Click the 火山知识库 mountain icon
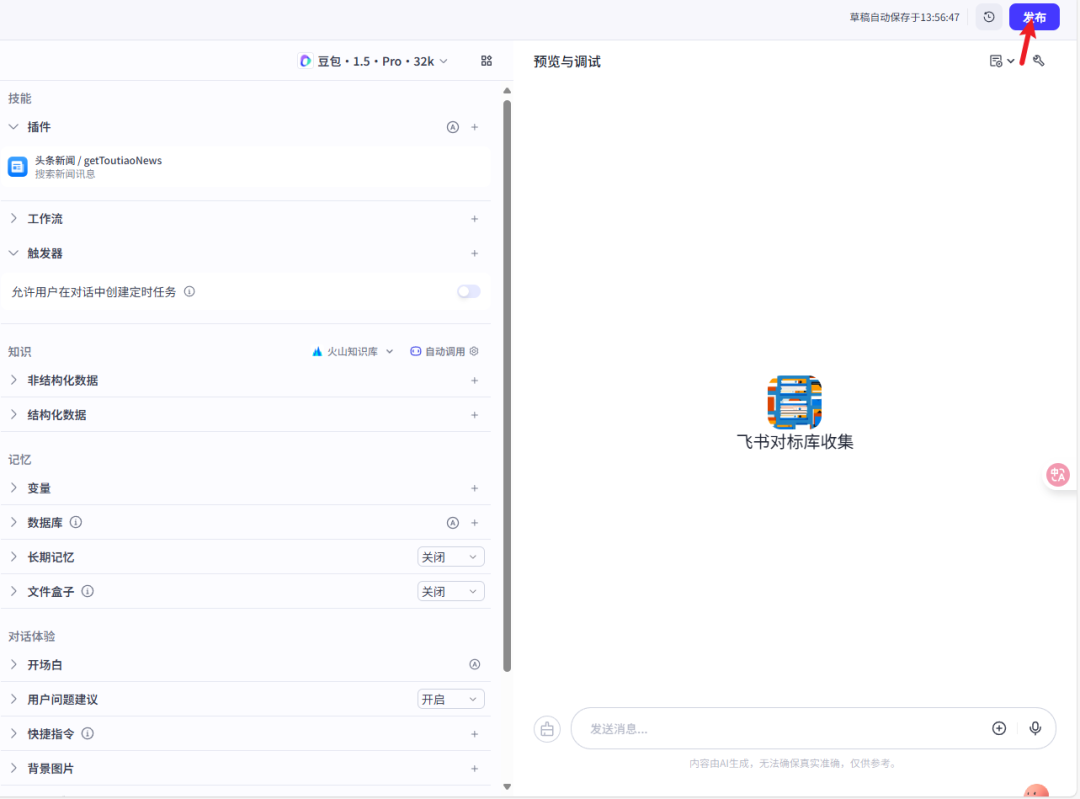Image resolution: width=1080 pixels, height=799 pixels. (317, 351)
